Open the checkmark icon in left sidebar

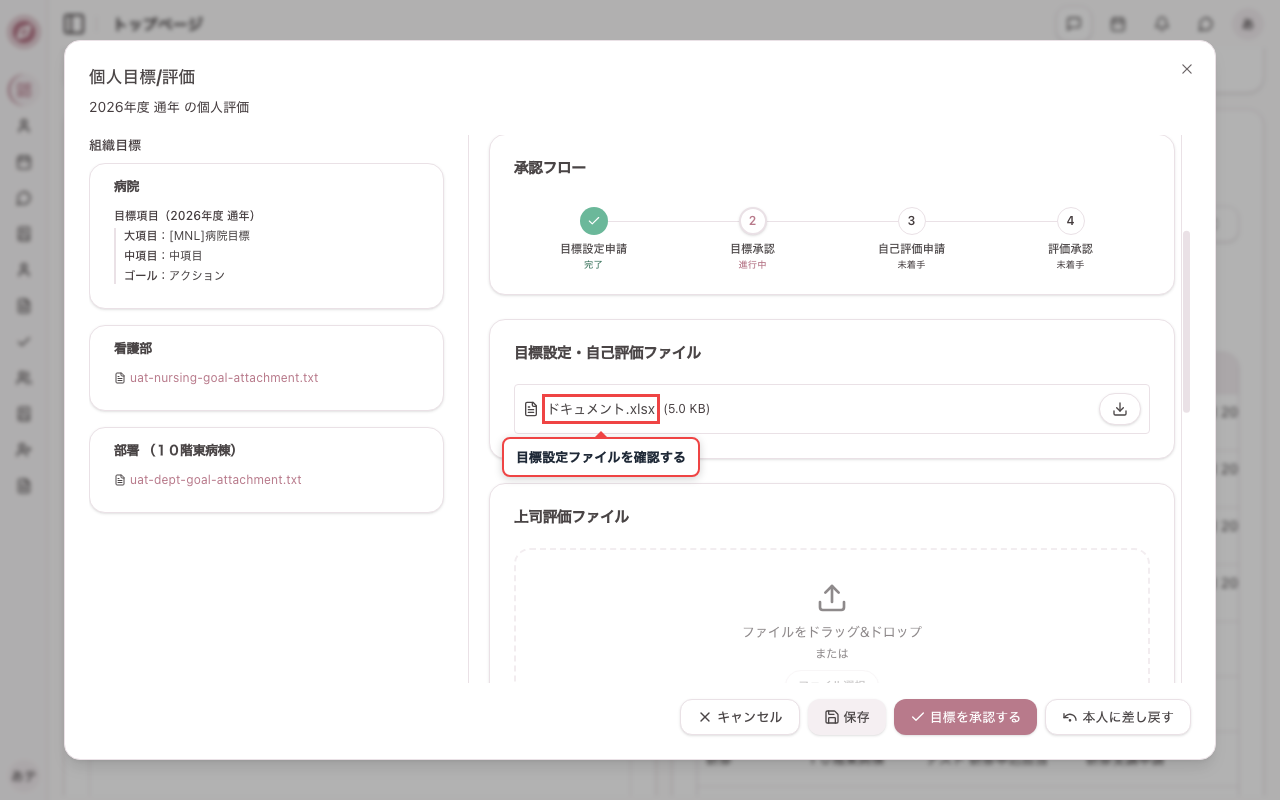pyautogui.click(x=24, y=342)
